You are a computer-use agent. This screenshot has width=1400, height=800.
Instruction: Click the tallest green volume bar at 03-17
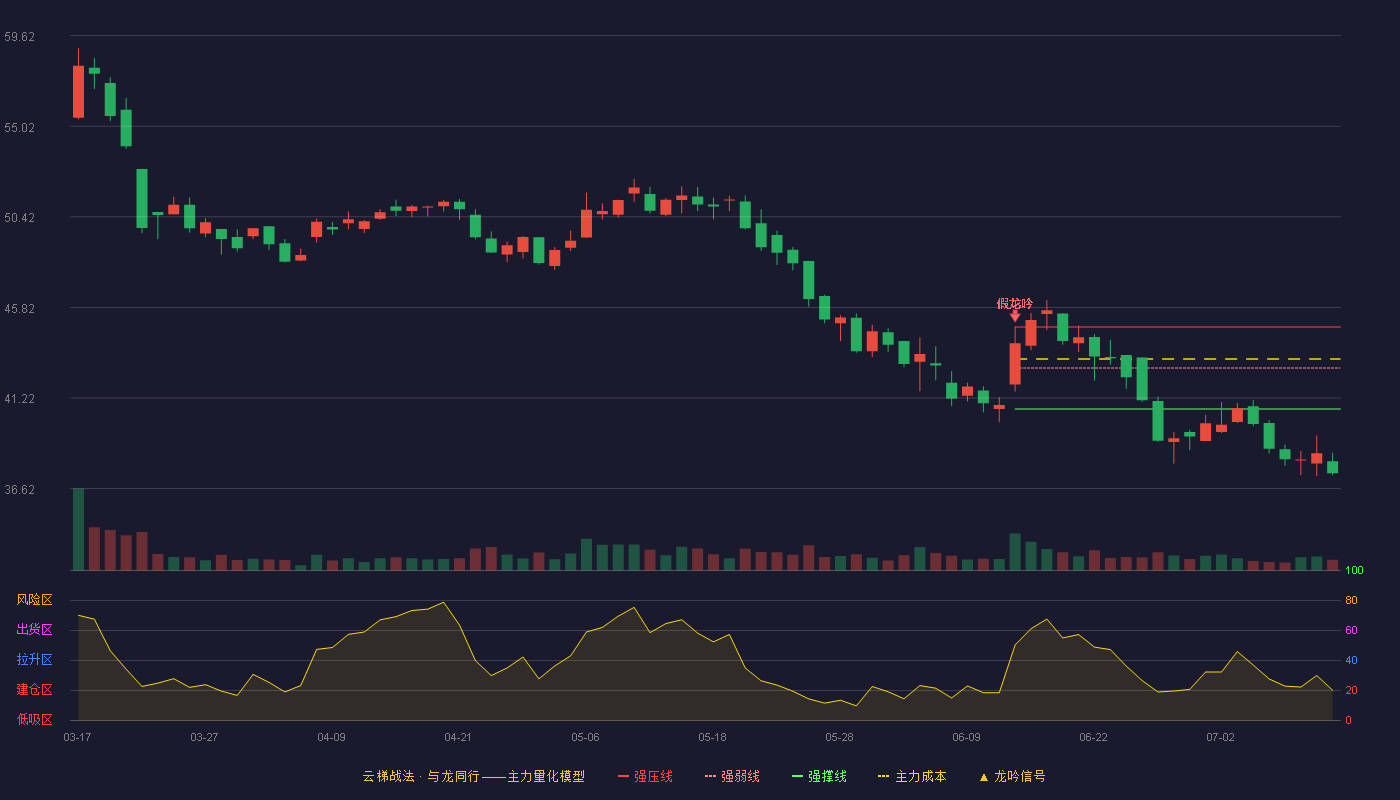pyautogui.click(x=78, y=529)
